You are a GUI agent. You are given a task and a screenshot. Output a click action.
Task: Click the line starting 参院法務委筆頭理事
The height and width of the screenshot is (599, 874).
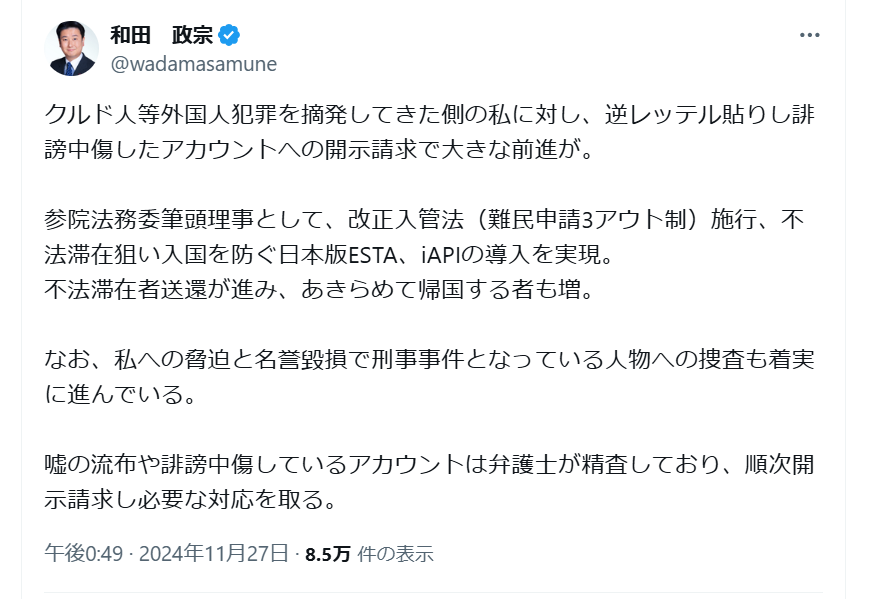[424, 220]
